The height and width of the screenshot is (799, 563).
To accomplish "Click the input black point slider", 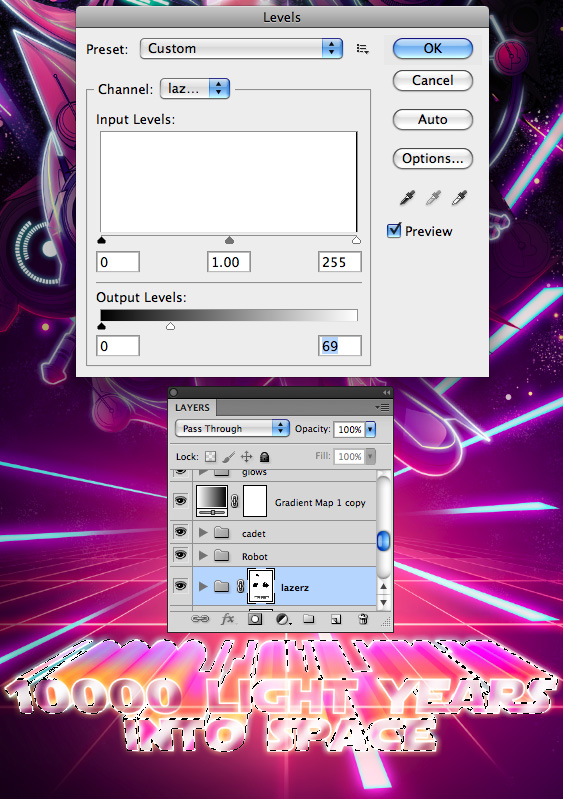I will [101, 240].
